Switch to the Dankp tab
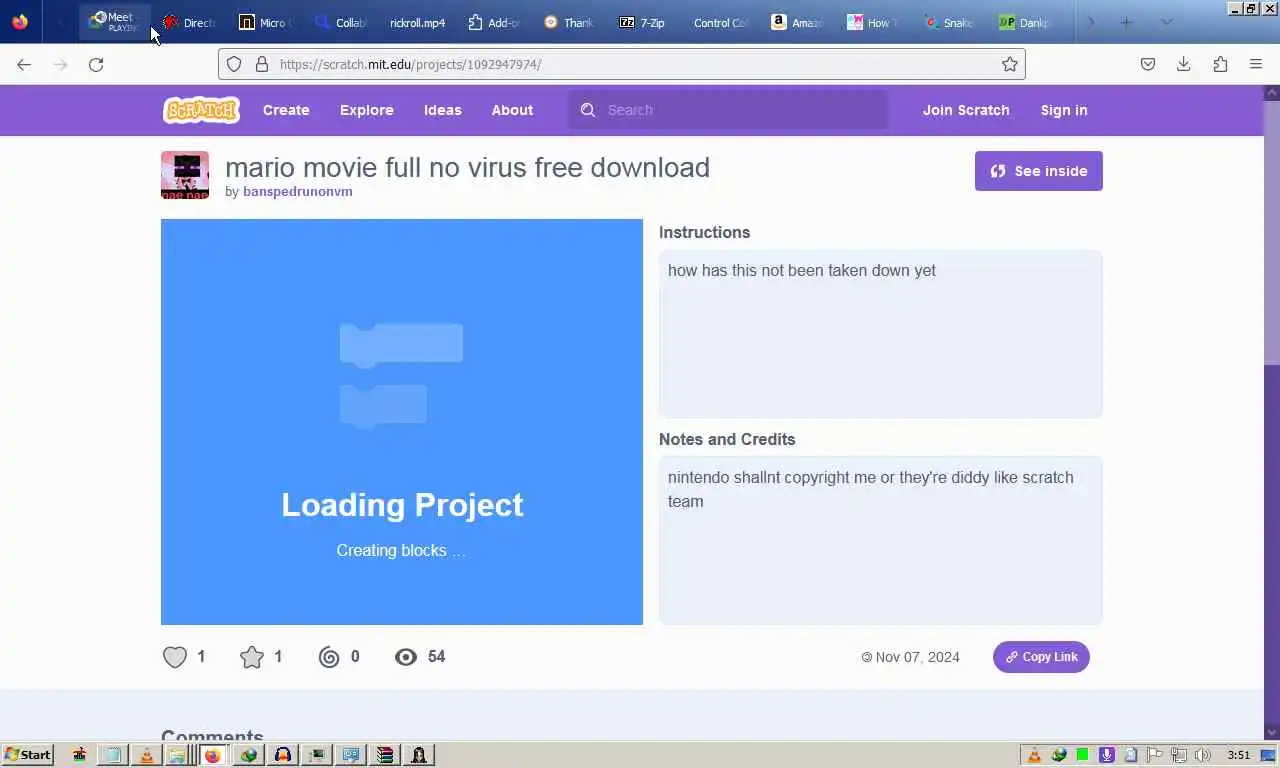Screen dimensions: 1280x768 [1024, 22]
